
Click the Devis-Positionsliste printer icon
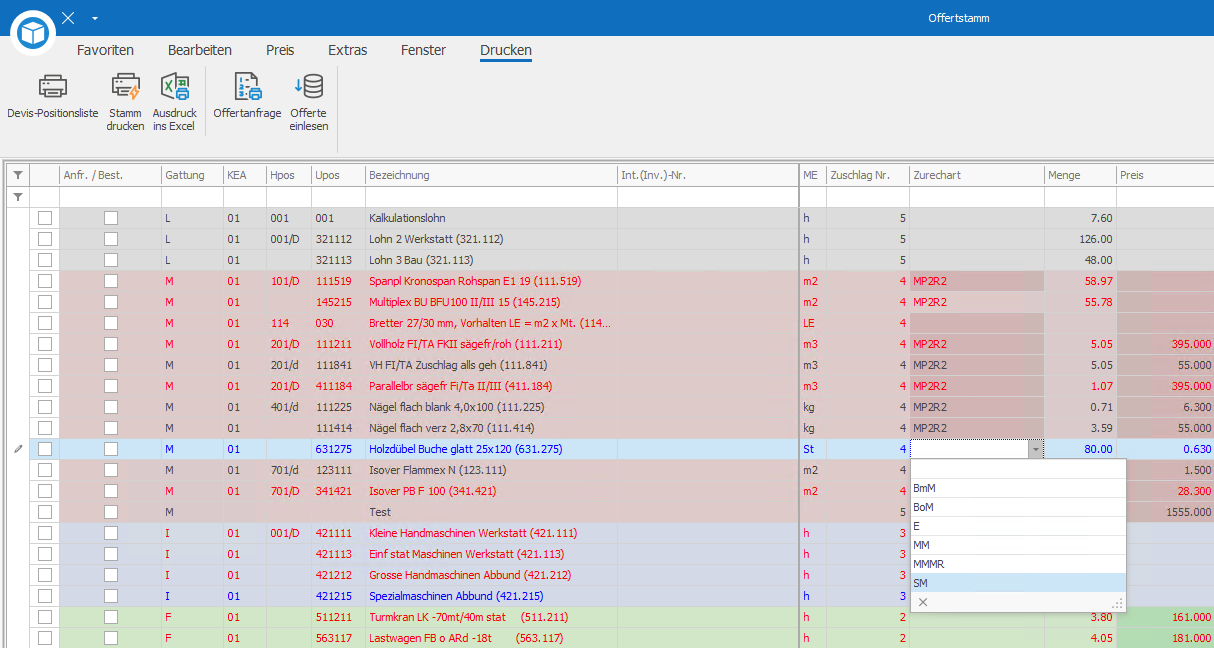click(x=52, y=86)
